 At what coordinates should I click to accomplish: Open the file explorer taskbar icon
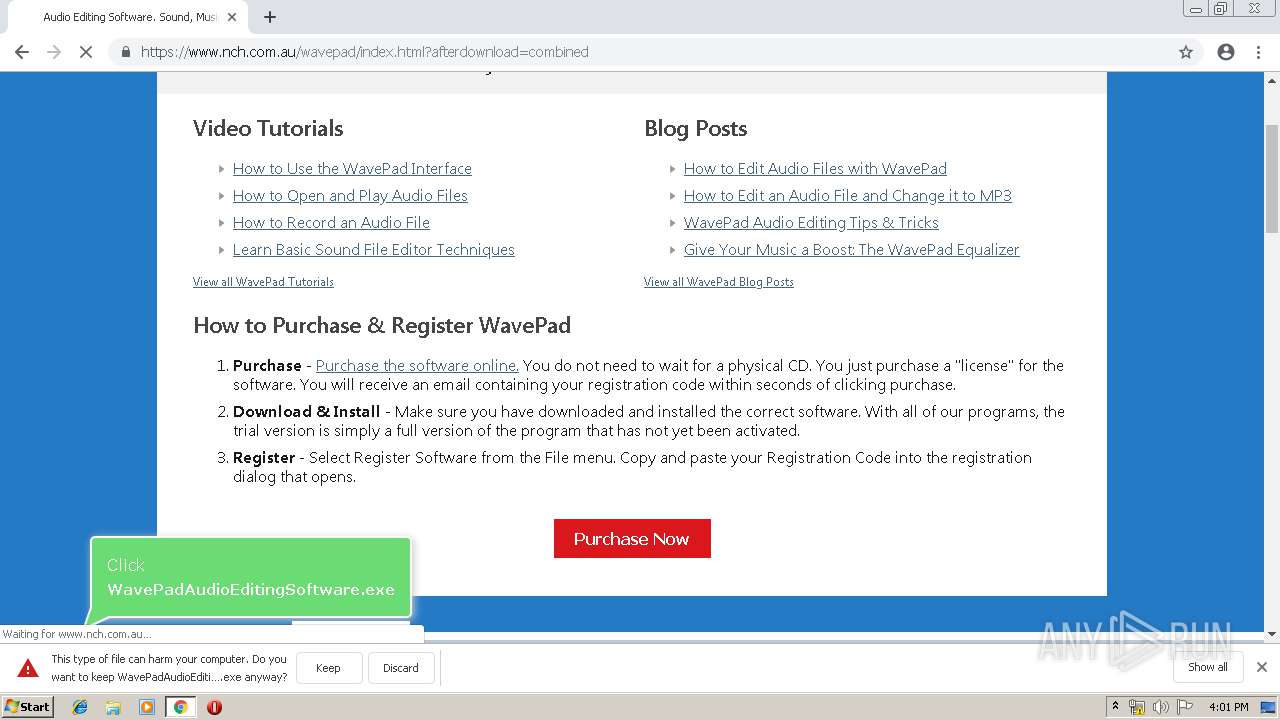point(113,707)
